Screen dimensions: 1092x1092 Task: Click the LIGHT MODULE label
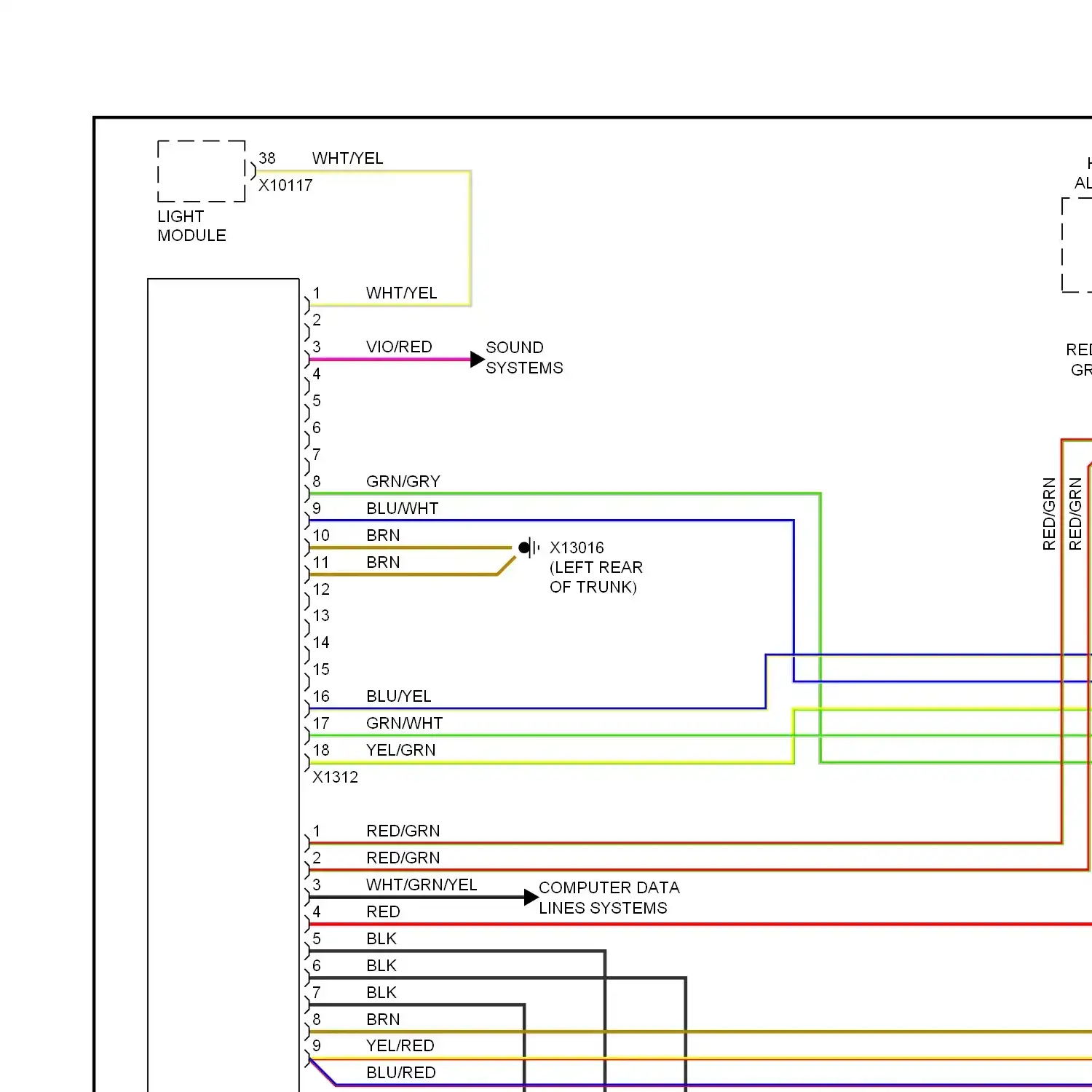[192, 226]
